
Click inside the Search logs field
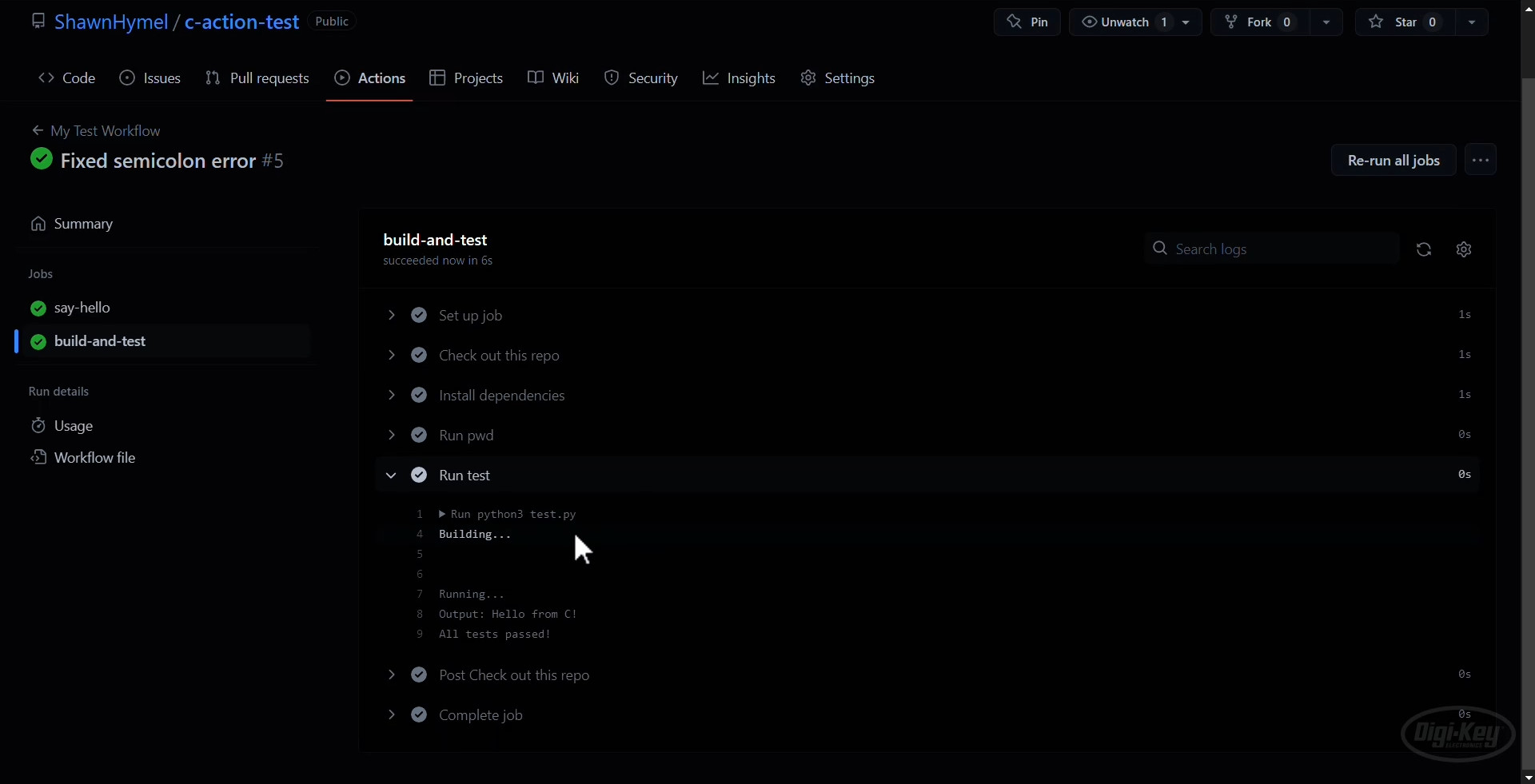pos(1271,249)
